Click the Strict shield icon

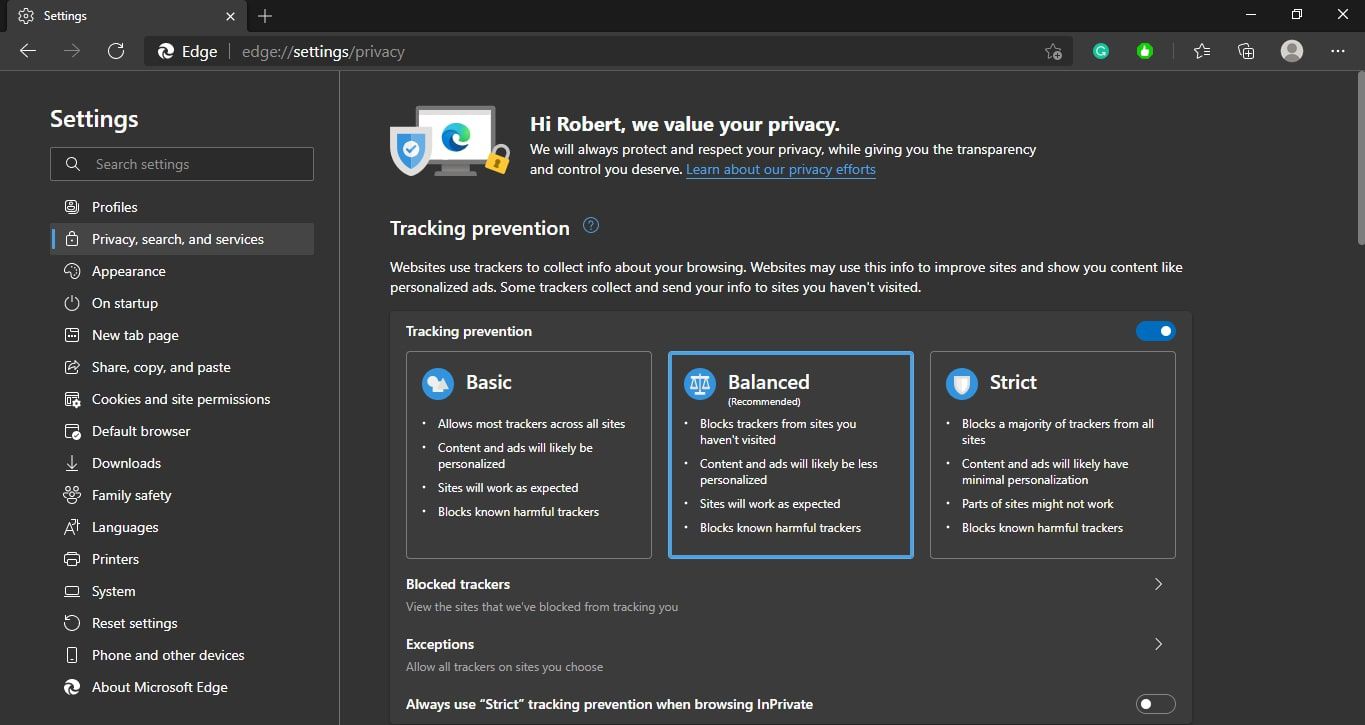pyautogui.click(x=962, y=383)
